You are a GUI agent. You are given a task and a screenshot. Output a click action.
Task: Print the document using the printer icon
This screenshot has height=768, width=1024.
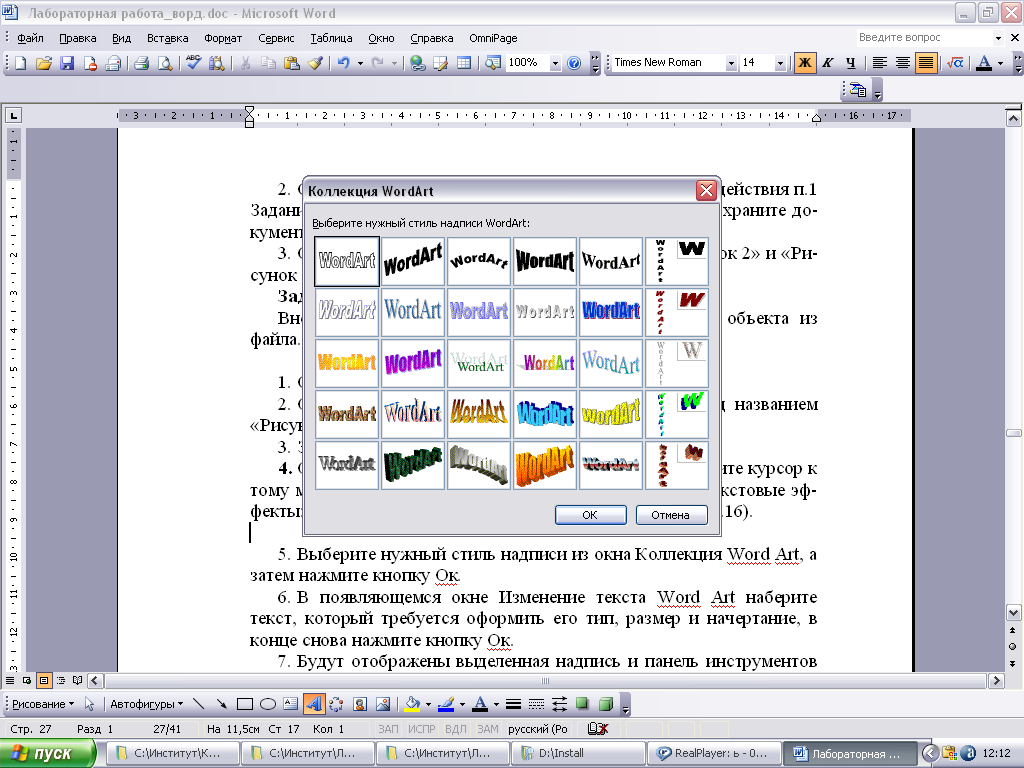[141, 63]
